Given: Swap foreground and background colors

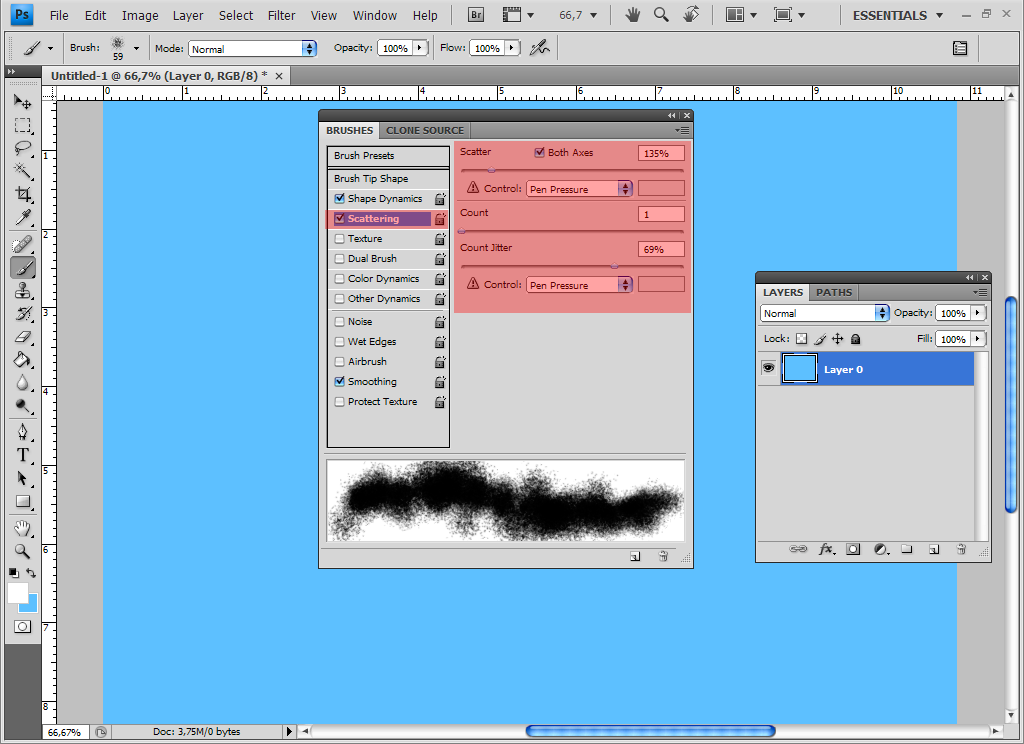Looking at the screenshot, I should (31, 573).
